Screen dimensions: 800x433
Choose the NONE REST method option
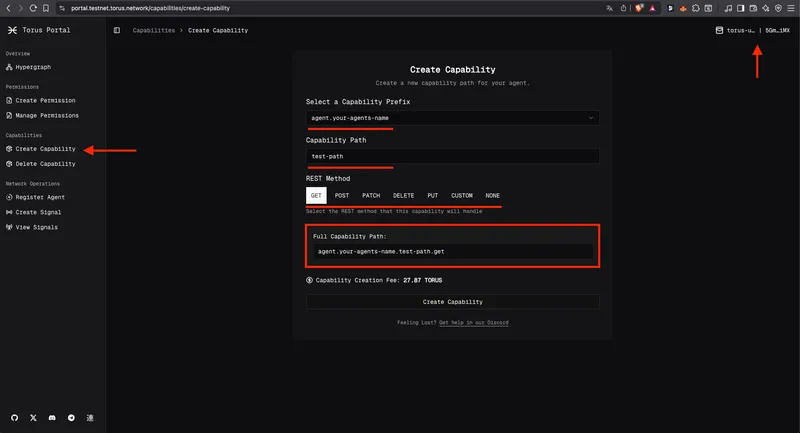[492, 195]
